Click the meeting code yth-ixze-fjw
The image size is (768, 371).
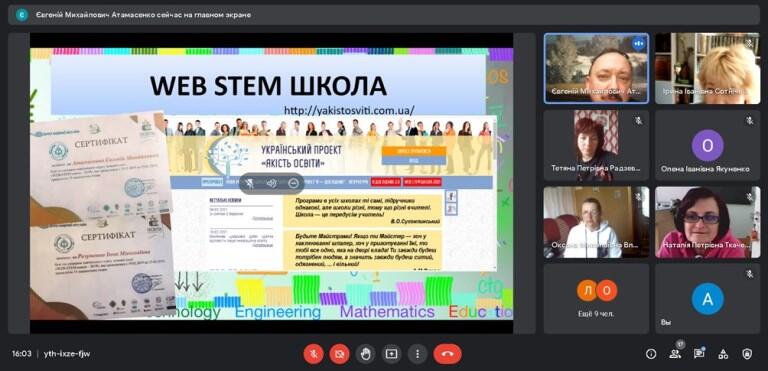pos(67,354)
